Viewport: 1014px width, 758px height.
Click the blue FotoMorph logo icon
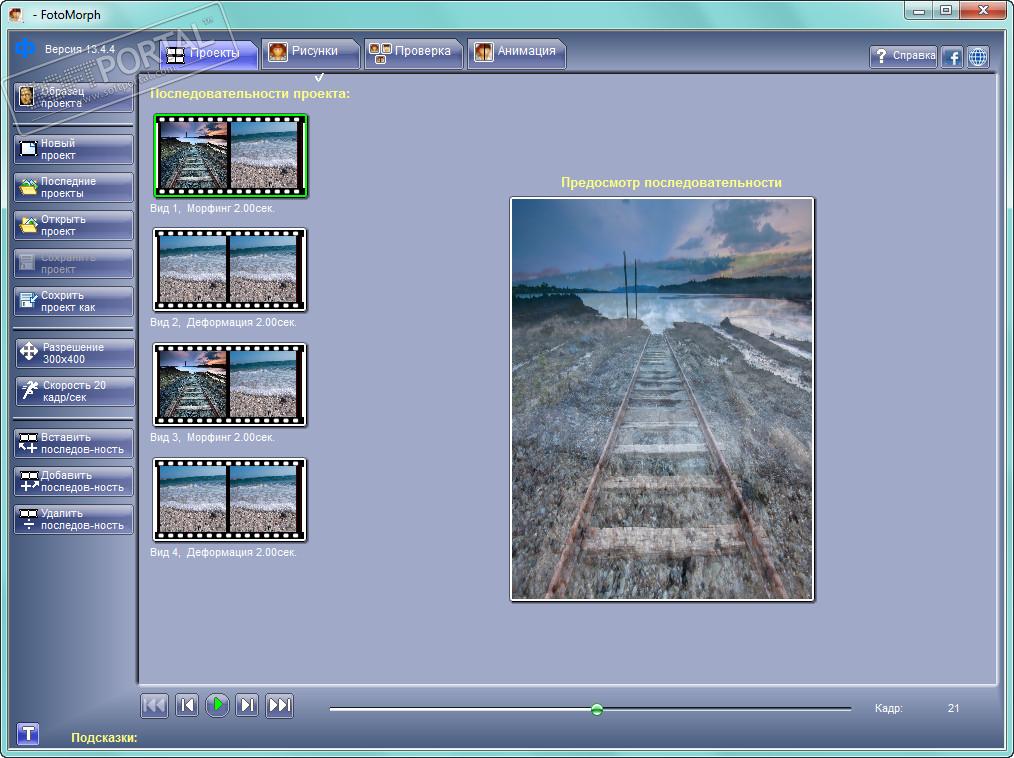[x=25, y=47]
